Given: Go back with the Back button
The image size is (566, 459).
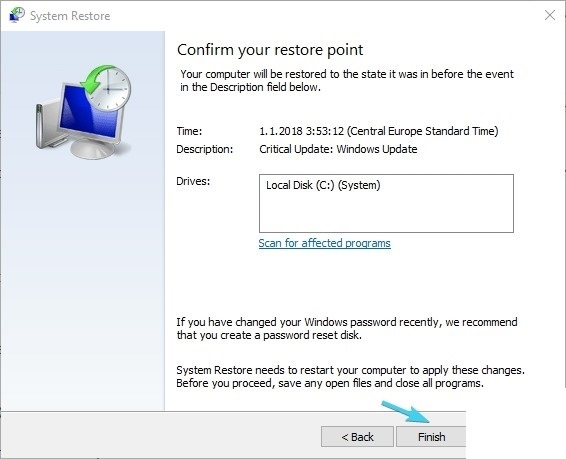Looking at the screenshot, I should tap(357, 437).
